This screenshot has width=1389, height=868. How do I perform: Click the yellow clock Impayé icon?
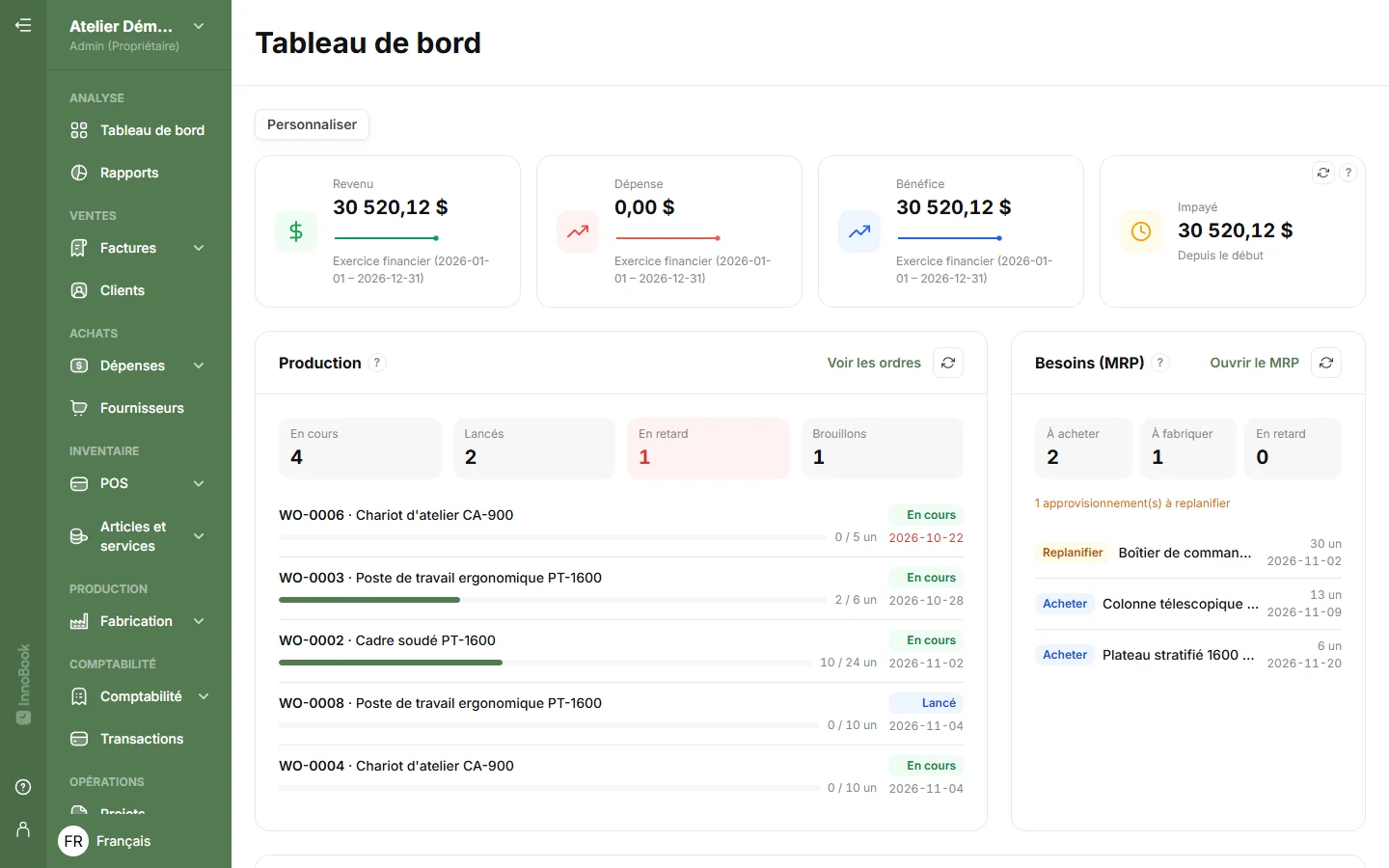coord(1141,231)
